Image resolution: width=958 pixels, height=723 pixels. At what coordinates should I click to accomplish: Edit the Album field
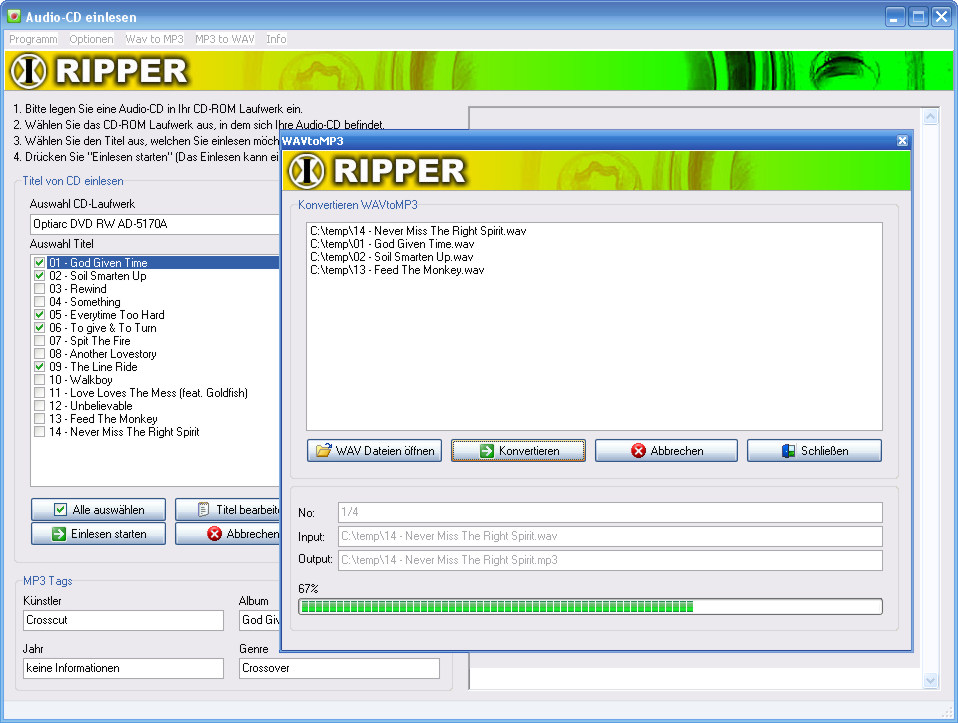pyautogui.click(x=260, y=620)
